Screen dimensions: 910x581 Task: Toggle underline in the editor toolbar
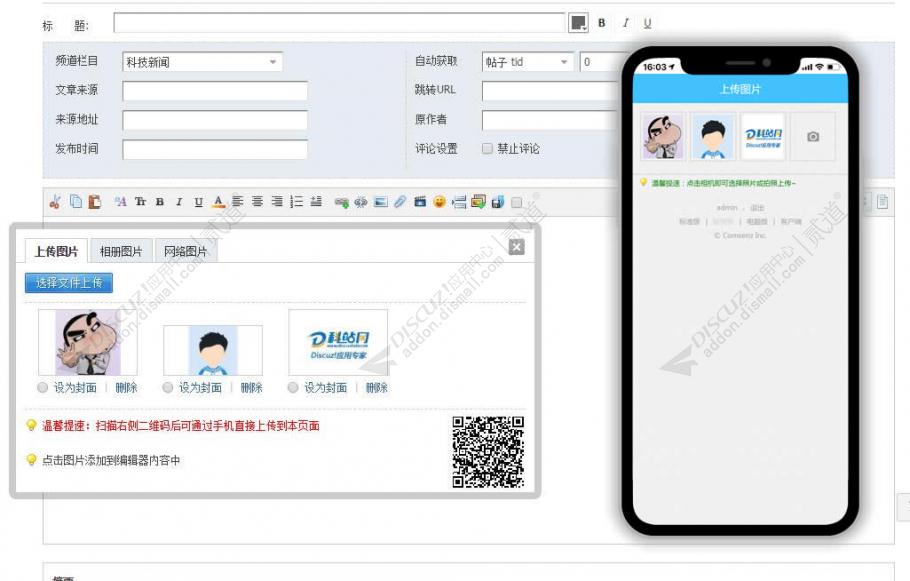point(198,202)
